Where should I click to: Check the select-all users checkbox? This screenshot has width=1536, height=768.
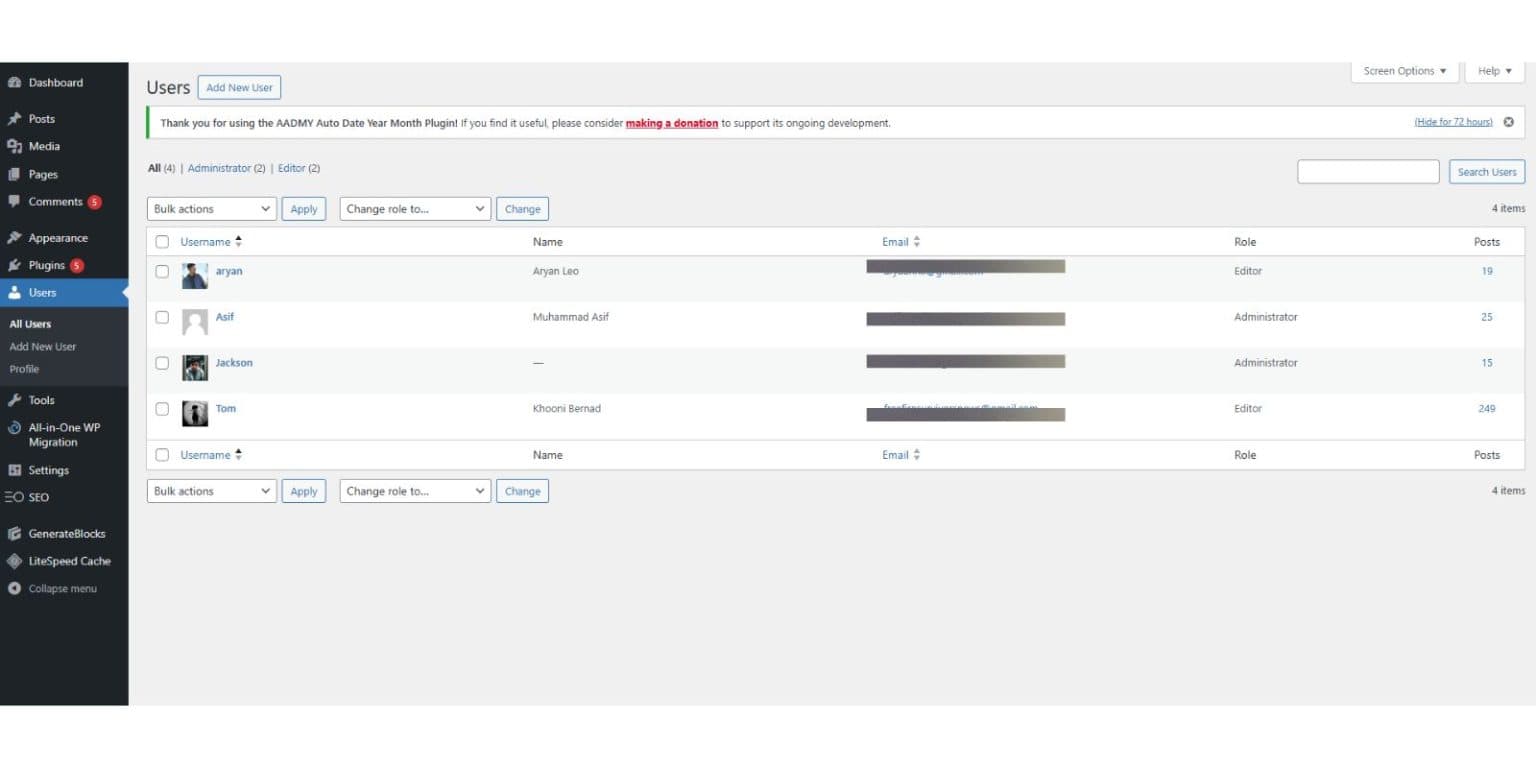162,241
